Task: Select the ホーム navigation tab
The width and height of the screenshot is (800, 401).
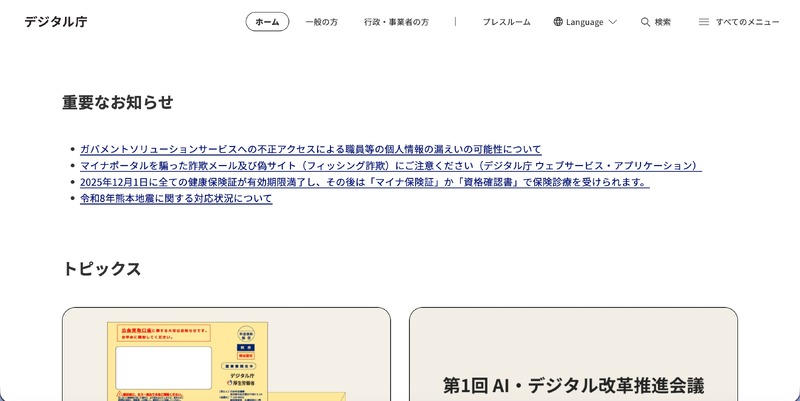Action: (267, 22)
